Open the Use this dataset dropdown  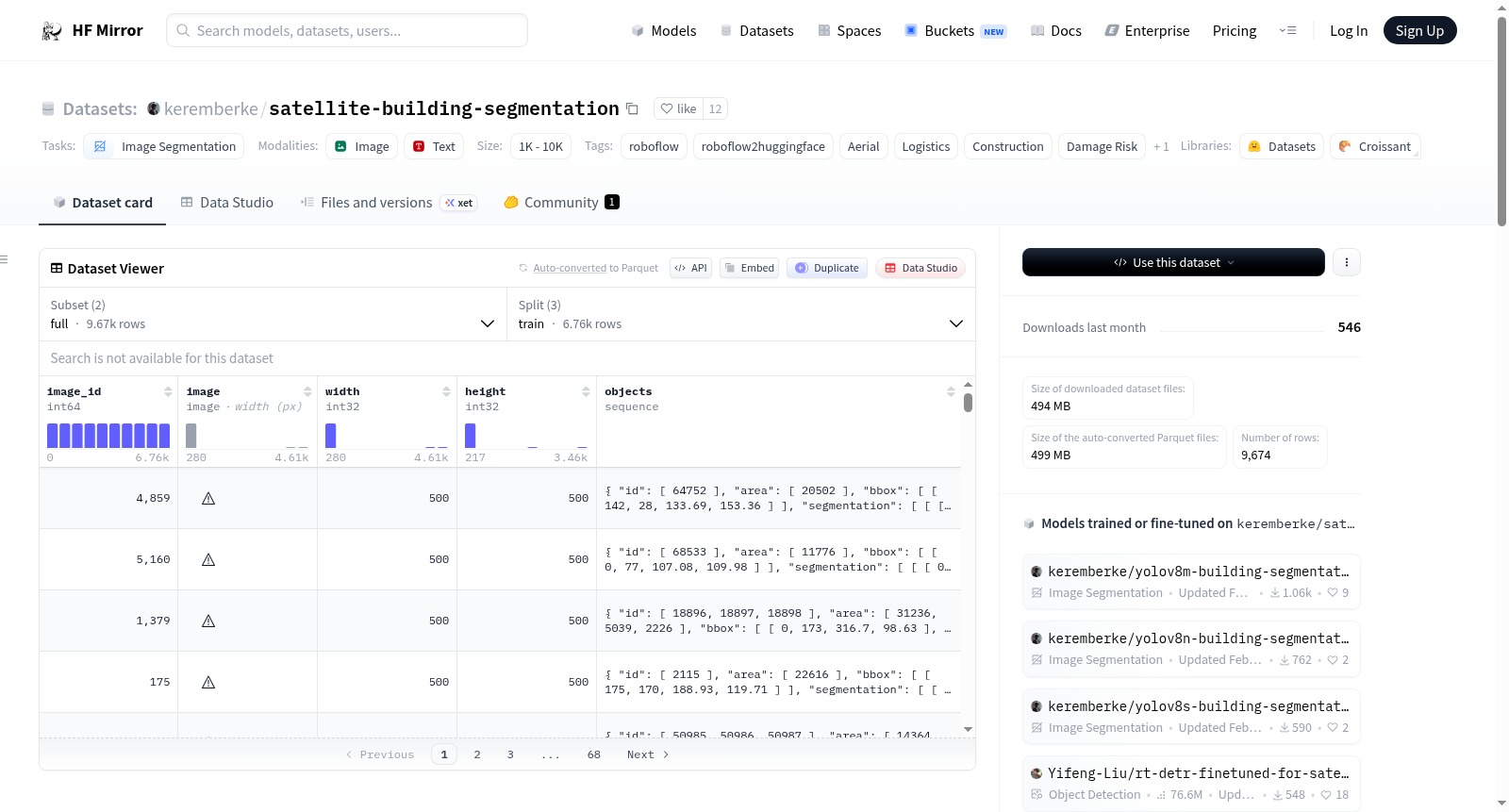[x=1173, y=262]
